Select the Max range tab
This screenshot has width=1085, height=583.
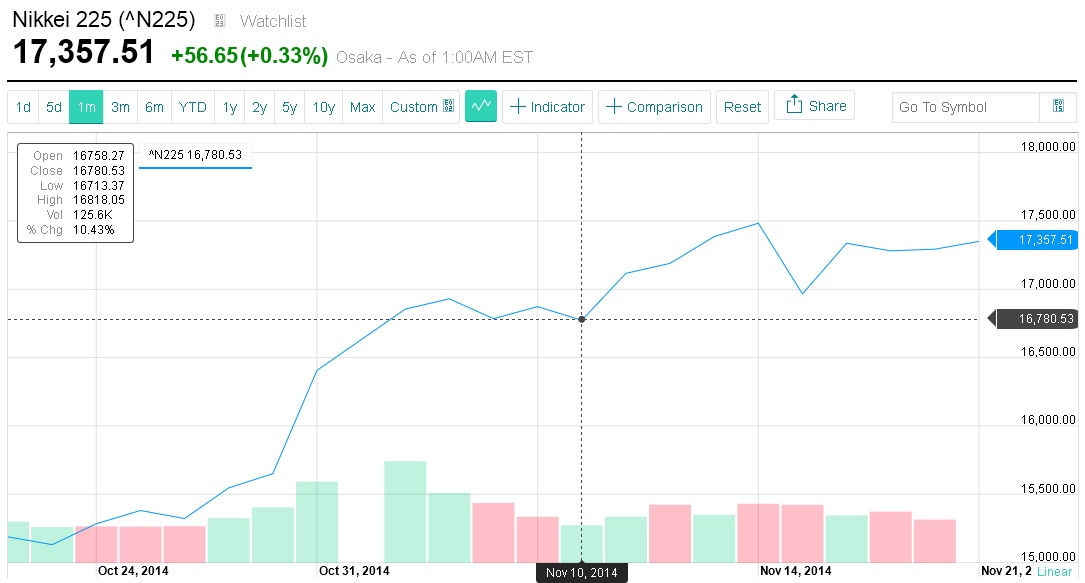point(362,107)
